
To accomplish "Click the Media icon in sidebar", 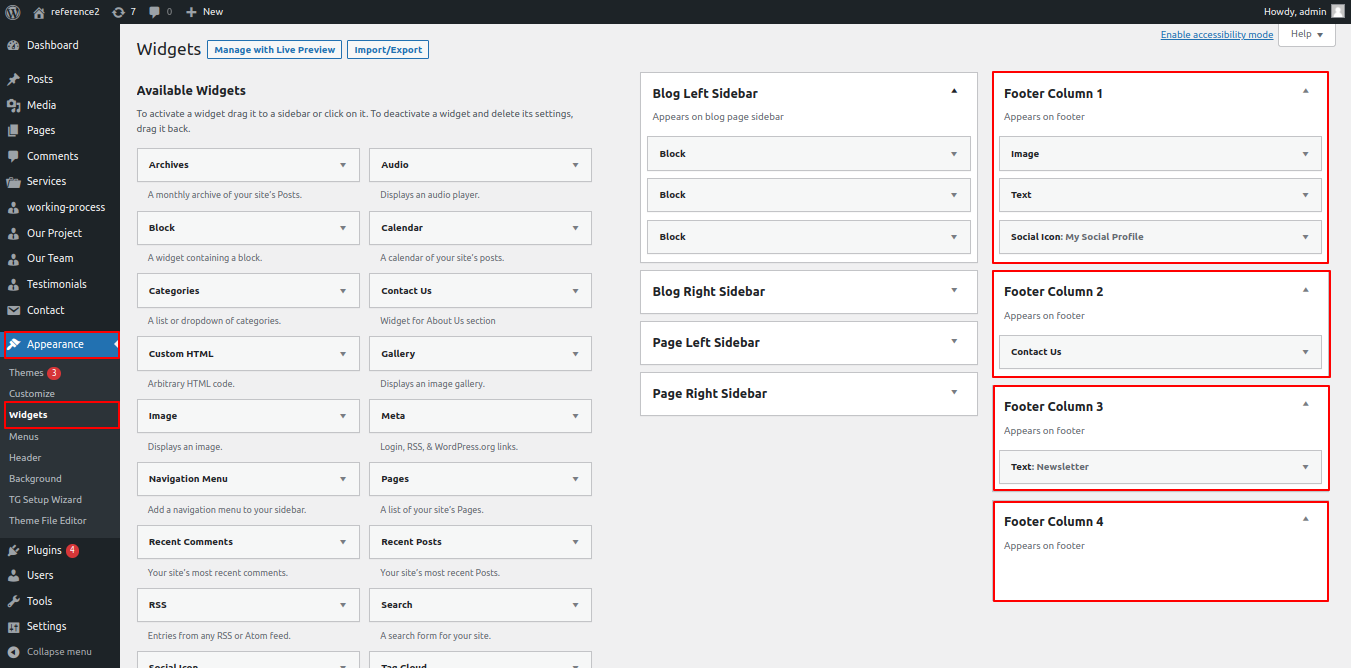I will coord(13,105).
